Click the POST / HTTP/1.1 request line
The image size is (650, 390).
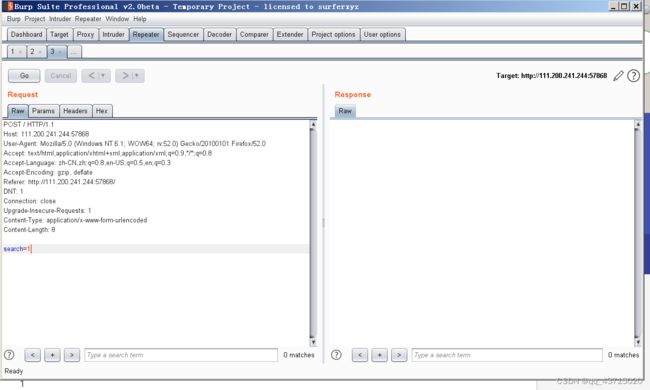[x=29, y=124]
